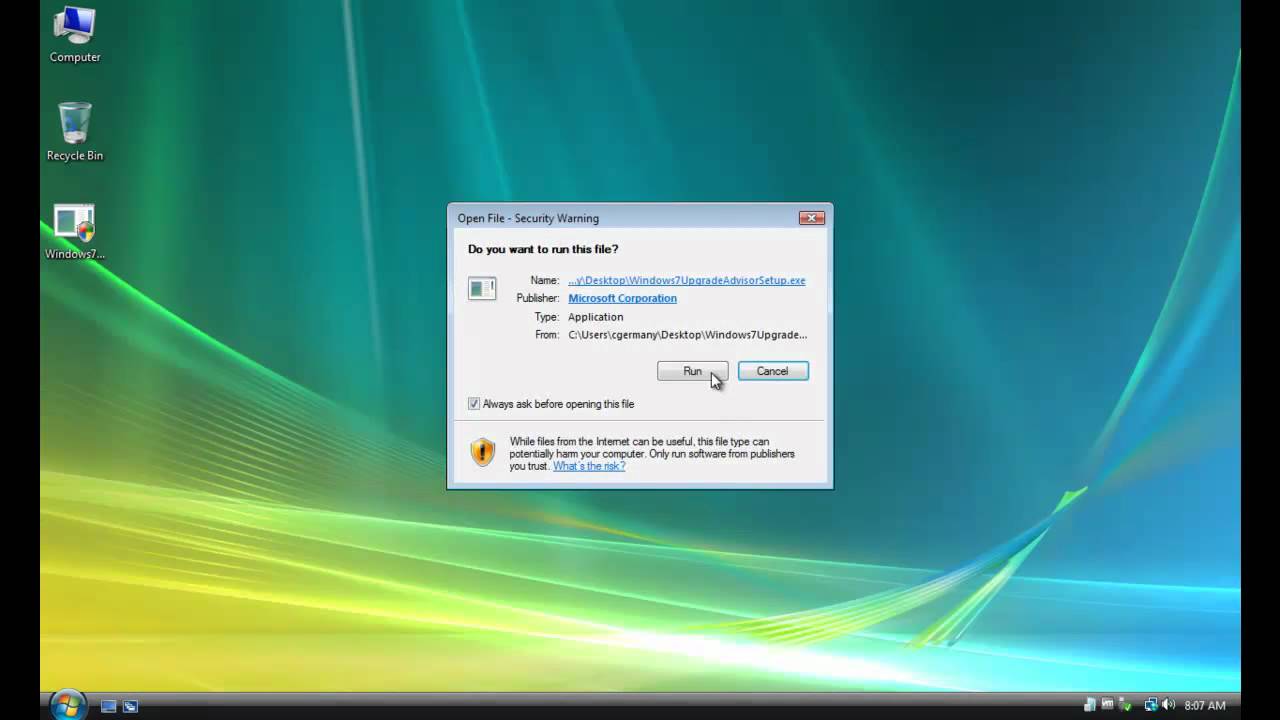Viewport: 1280px width, 720px height.
Task: Uncheck Always ask before opening this file
Action: click(x=474, y=404)
